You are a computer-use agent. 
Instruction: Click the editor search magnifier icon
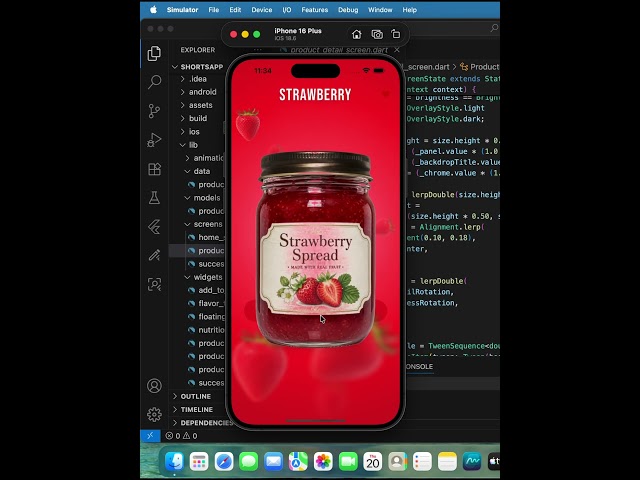pos(494,28)
